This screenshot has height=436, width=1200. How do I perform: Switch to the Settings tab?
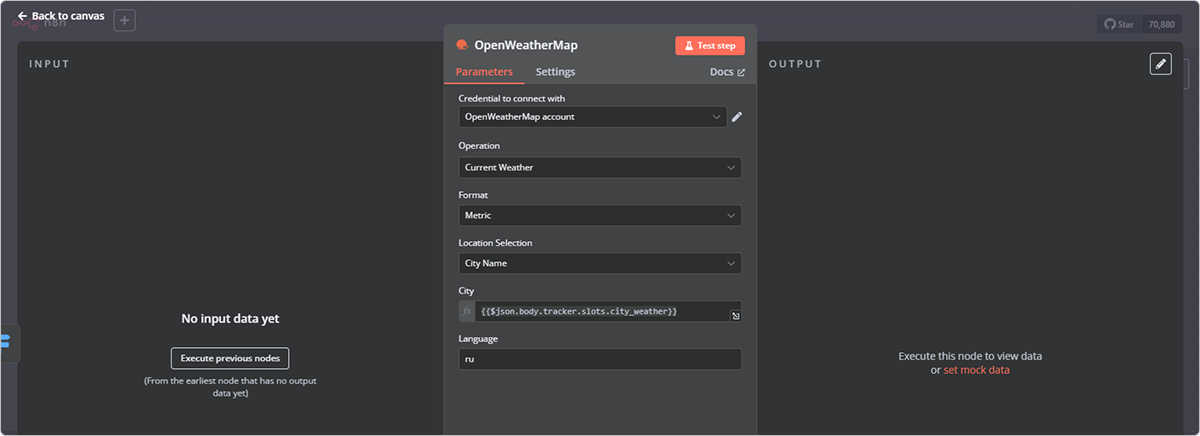[x=555, y=72]
